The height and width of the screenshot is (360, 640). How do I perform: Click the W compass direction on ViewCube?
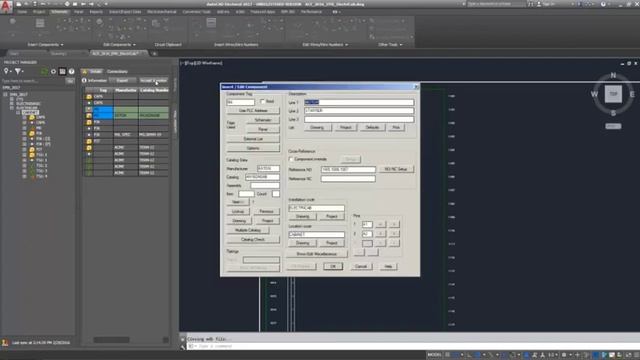(594, 94)
